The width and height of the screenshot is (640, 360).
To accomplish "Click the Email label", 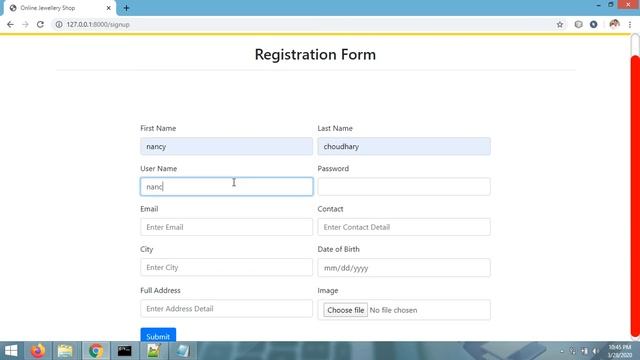I will tap(149, 209).
